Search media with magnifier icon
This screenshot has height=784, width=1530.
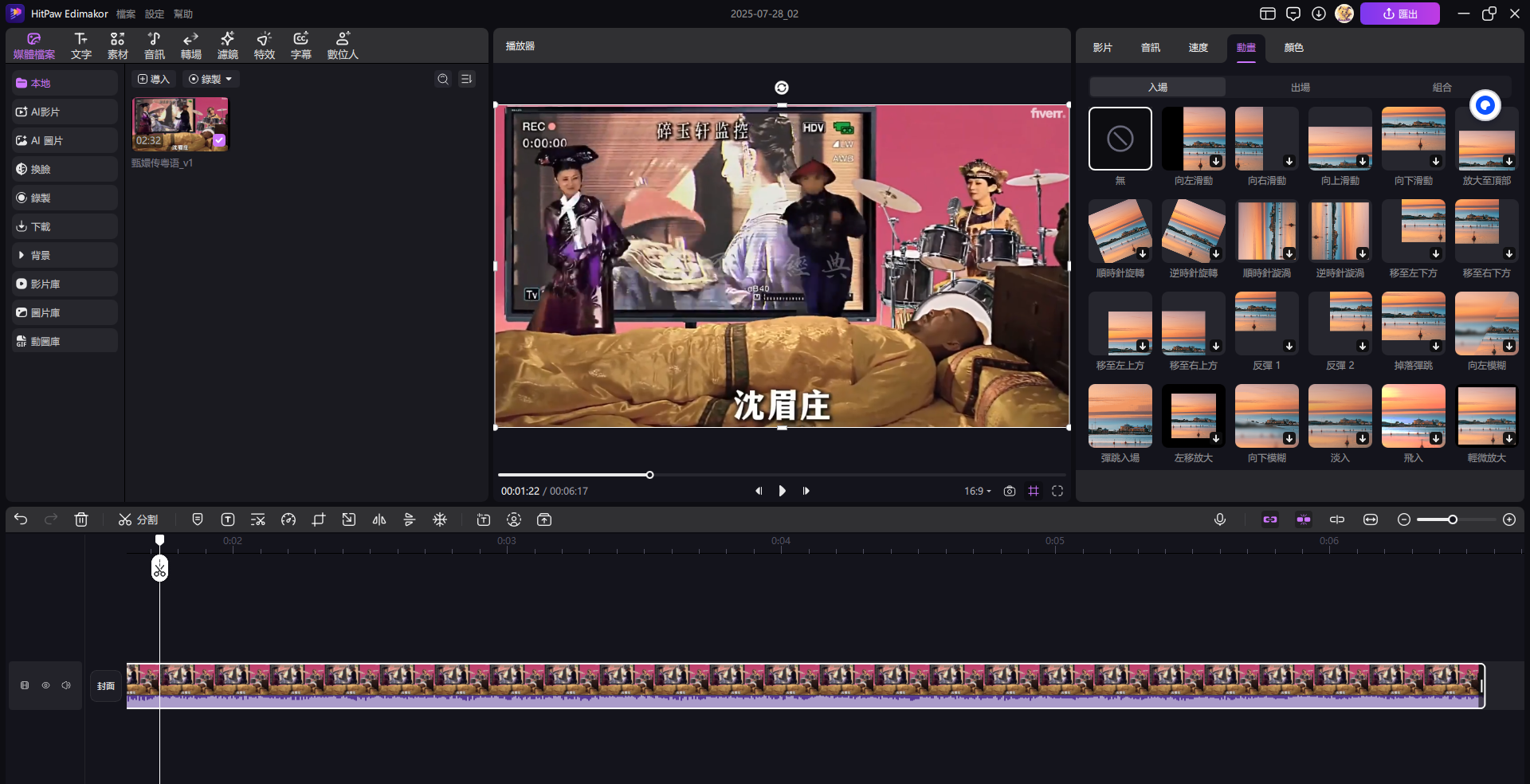[443, 79]
